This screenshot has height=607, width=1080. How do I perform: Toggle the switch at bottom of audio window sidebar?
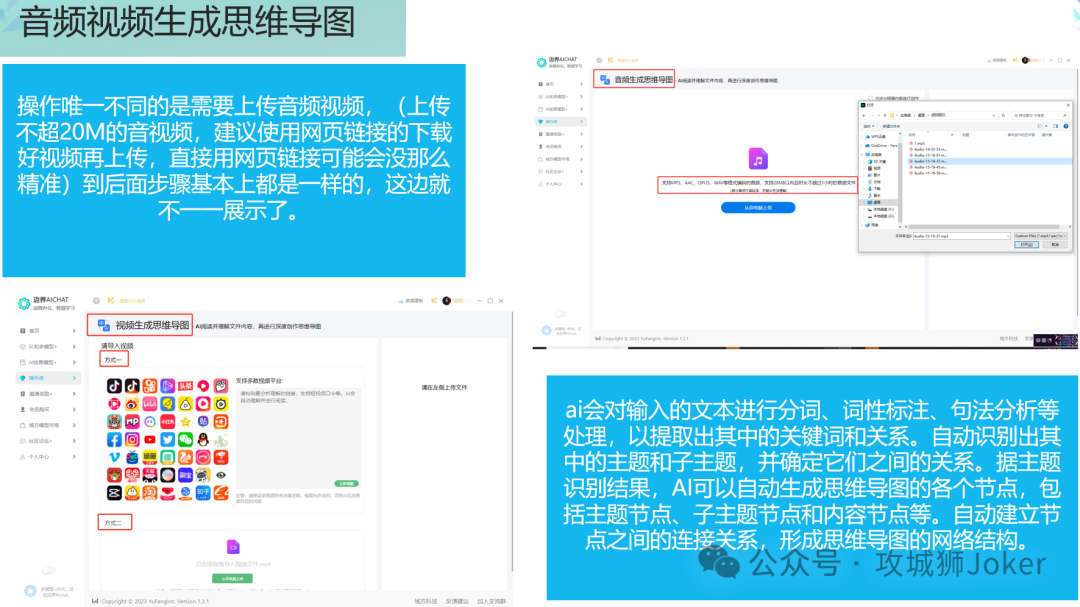coord(561,313)
